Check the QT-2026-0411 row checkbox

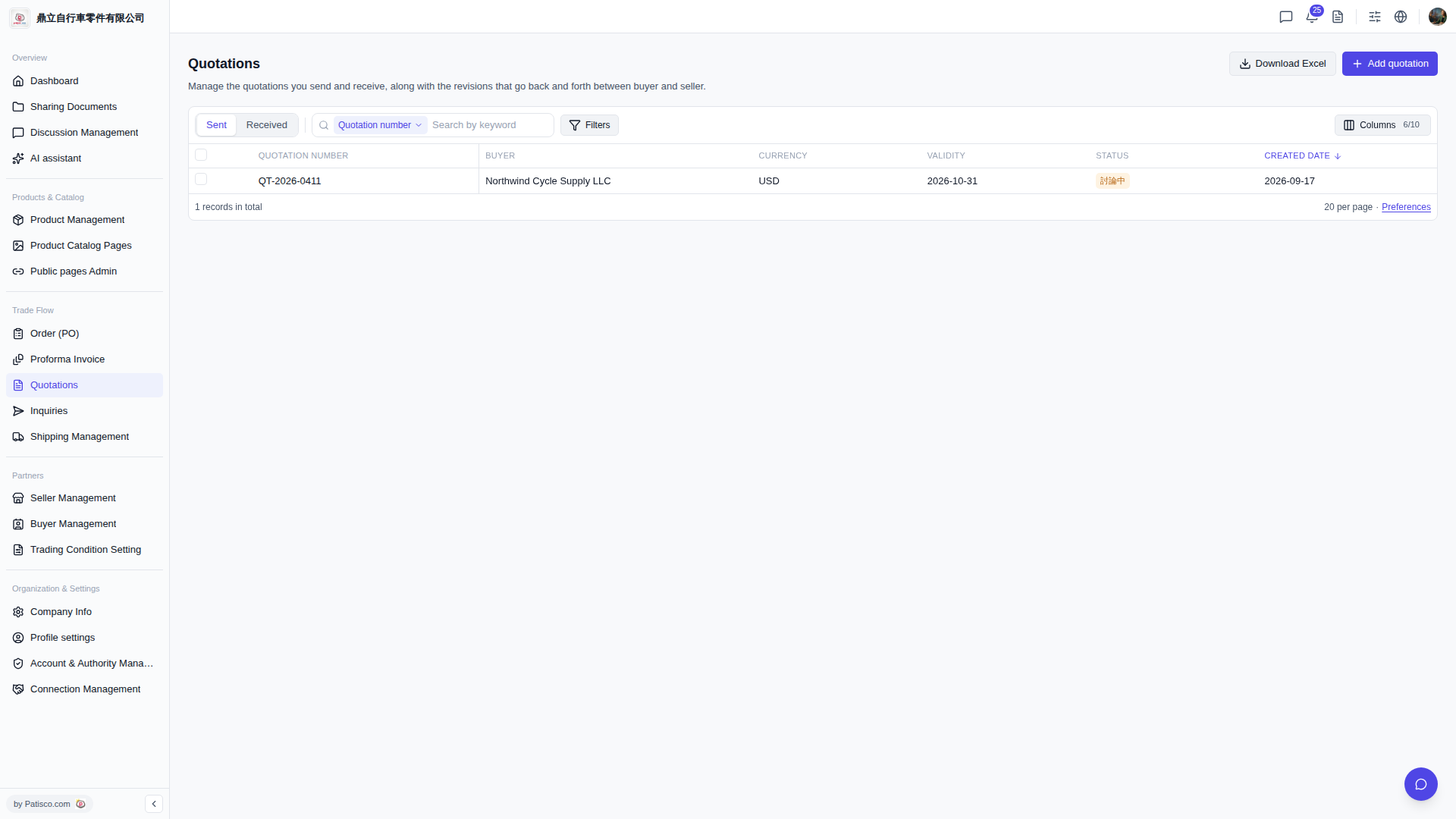click(201, 179)
